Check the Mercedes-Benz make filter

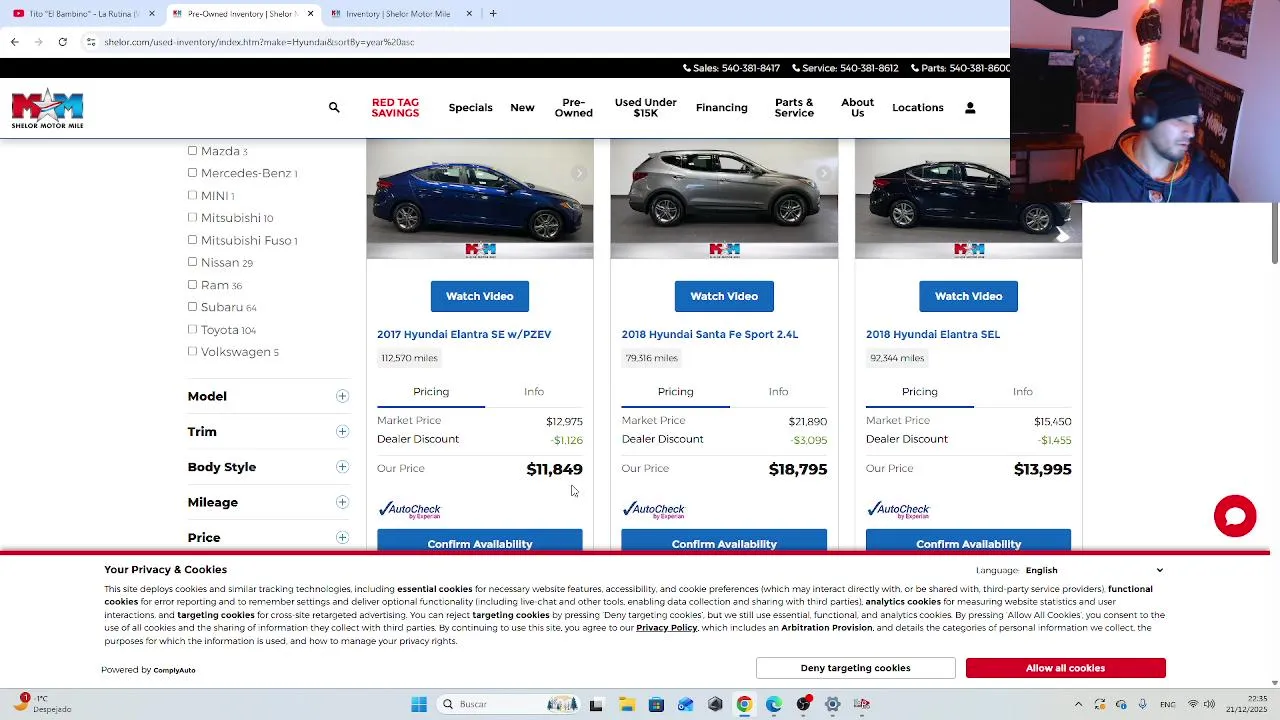point(192,173)
